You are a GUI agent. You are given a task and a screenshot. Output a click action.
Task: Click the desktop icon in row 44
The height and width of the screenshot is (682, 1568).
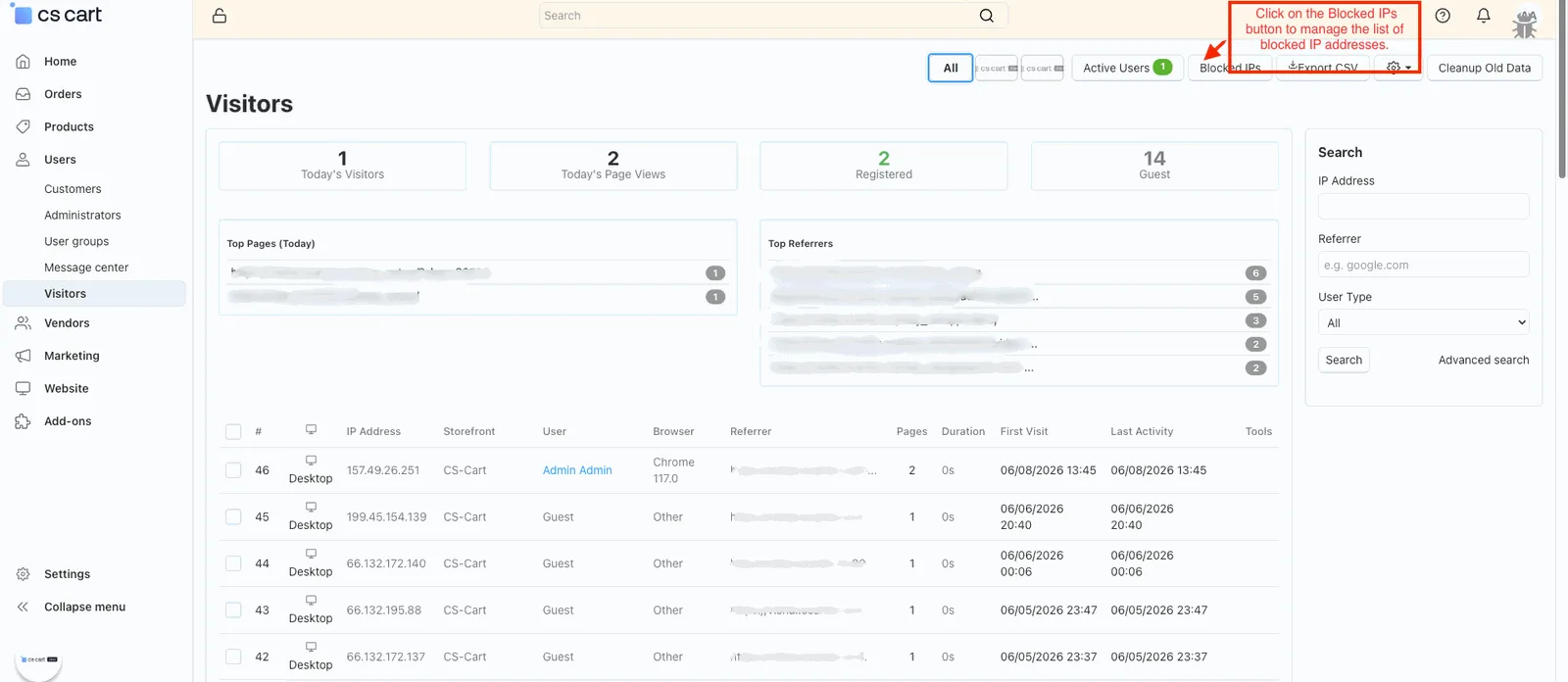pyautogui.click(x=311, y=554)
